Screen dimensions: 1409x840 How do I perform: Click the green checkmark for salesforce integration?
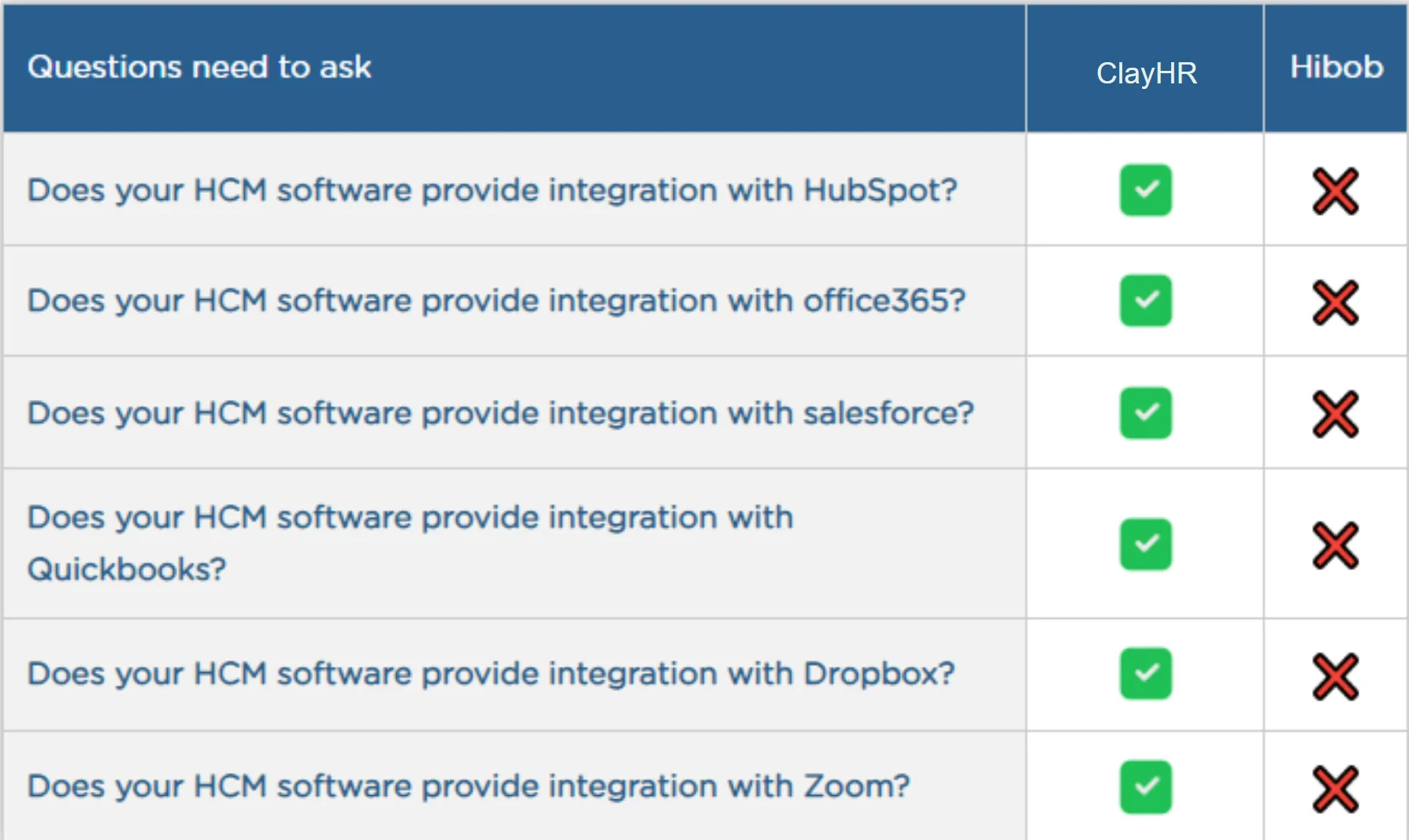[x=1145, y=413]
